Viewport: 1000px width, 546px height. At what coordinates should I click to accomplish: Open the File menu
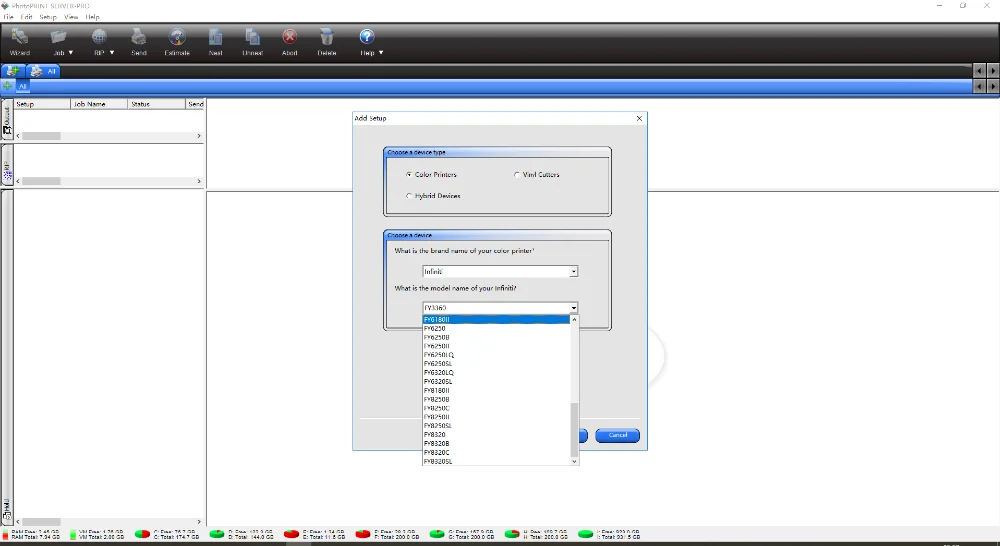click(x=8, y=17)
